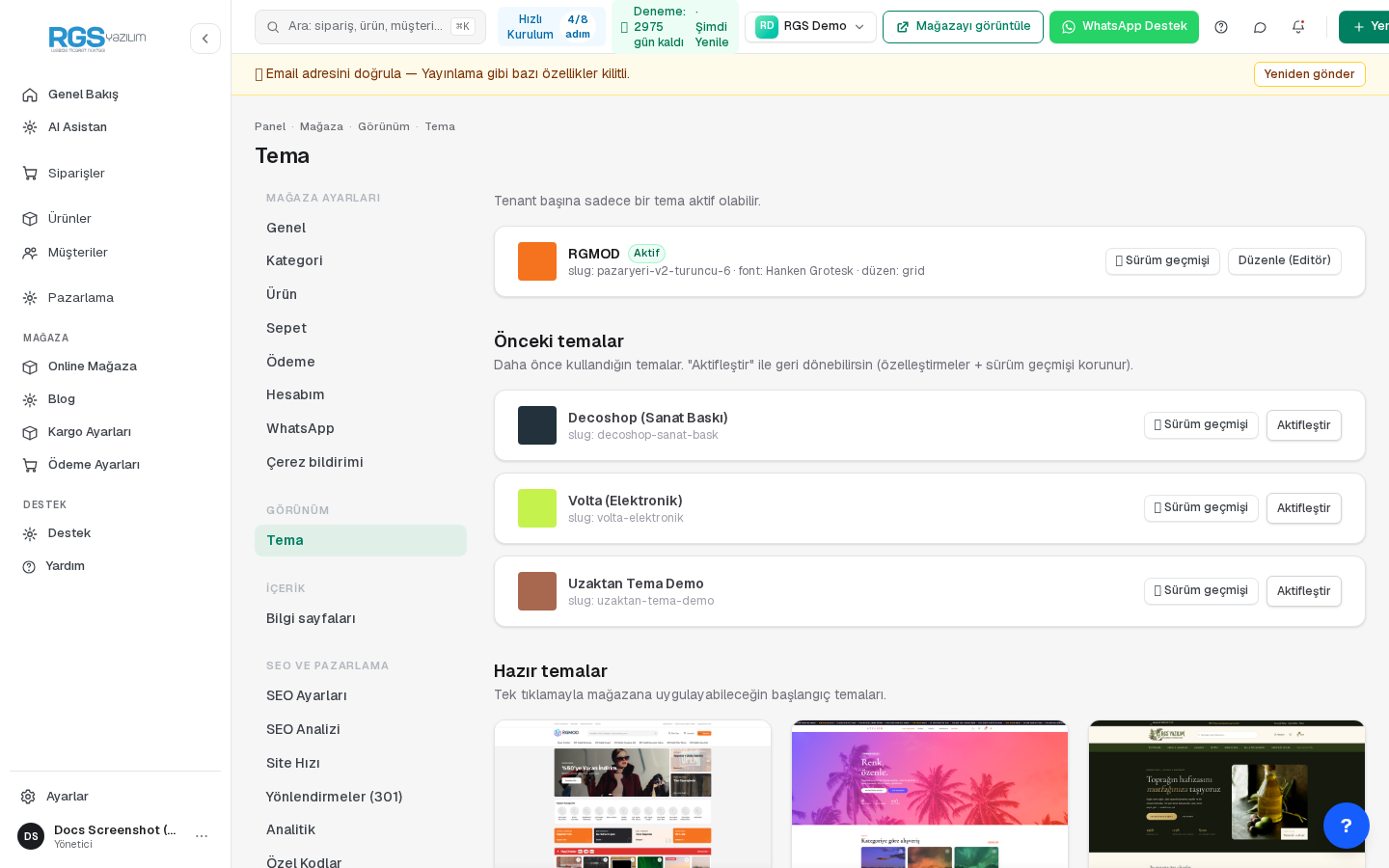The width and height of the screenshot is (1389, 868).
Task: Focus the order and customer search field
Action: [x=370, y=27]
